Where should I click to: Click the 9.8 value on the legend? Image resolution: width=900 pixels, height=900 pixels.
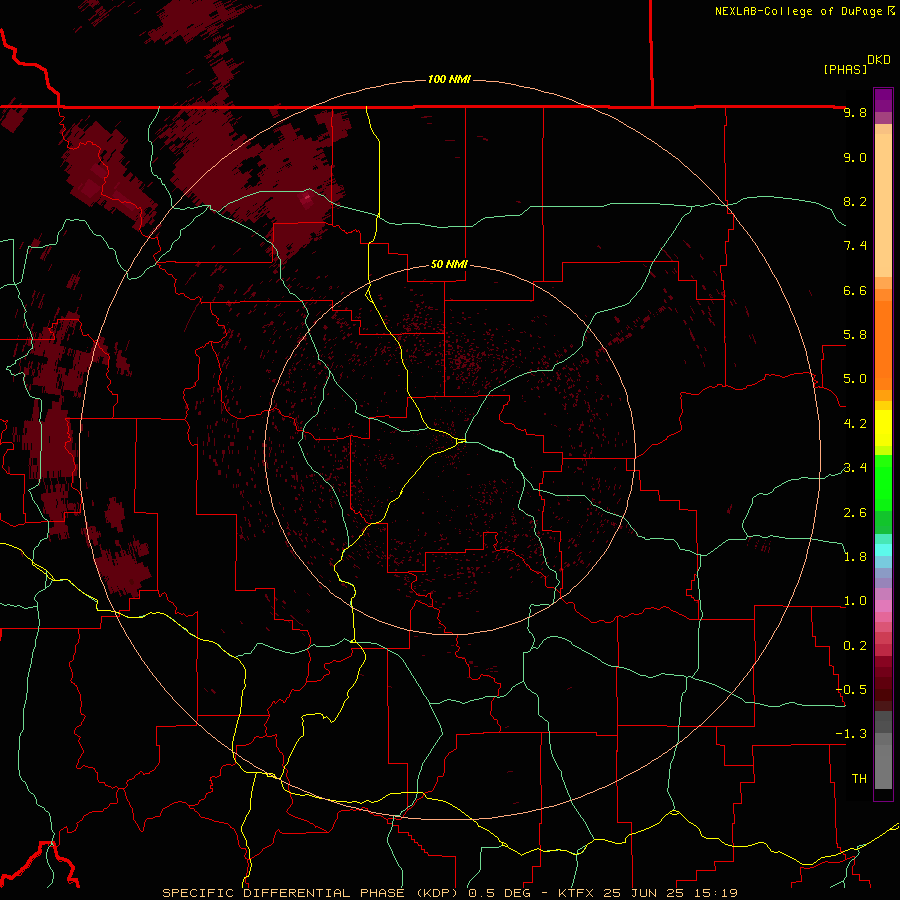[x=855, y=112]
